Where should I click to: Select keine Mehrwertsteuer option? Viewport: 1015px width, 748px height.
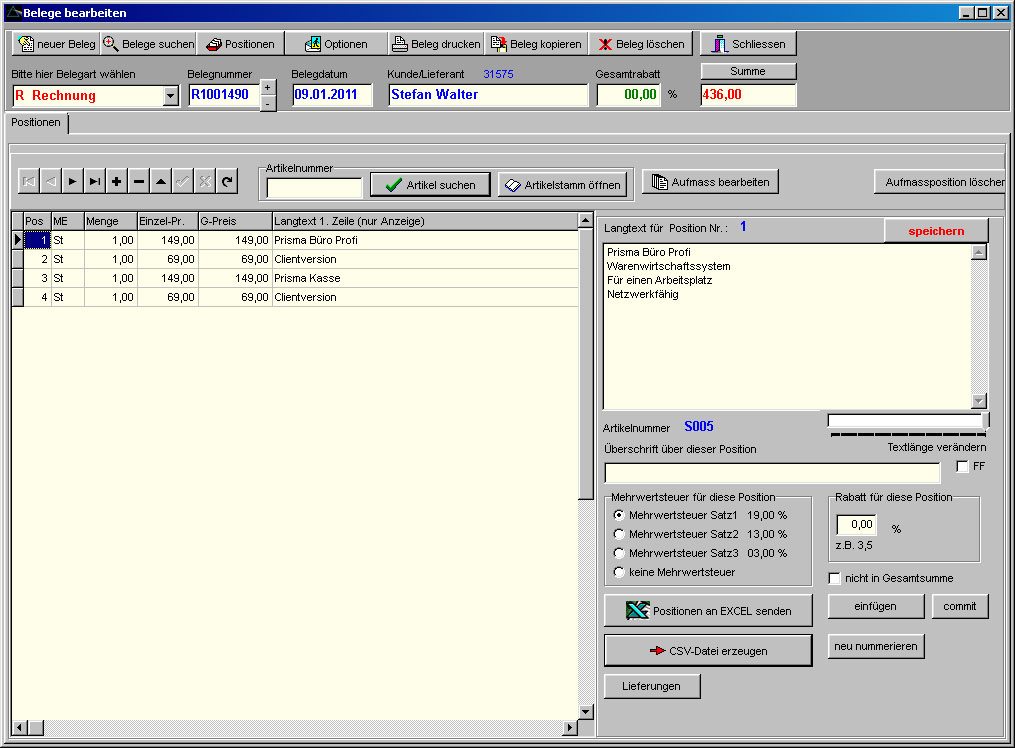pos(619,572)
